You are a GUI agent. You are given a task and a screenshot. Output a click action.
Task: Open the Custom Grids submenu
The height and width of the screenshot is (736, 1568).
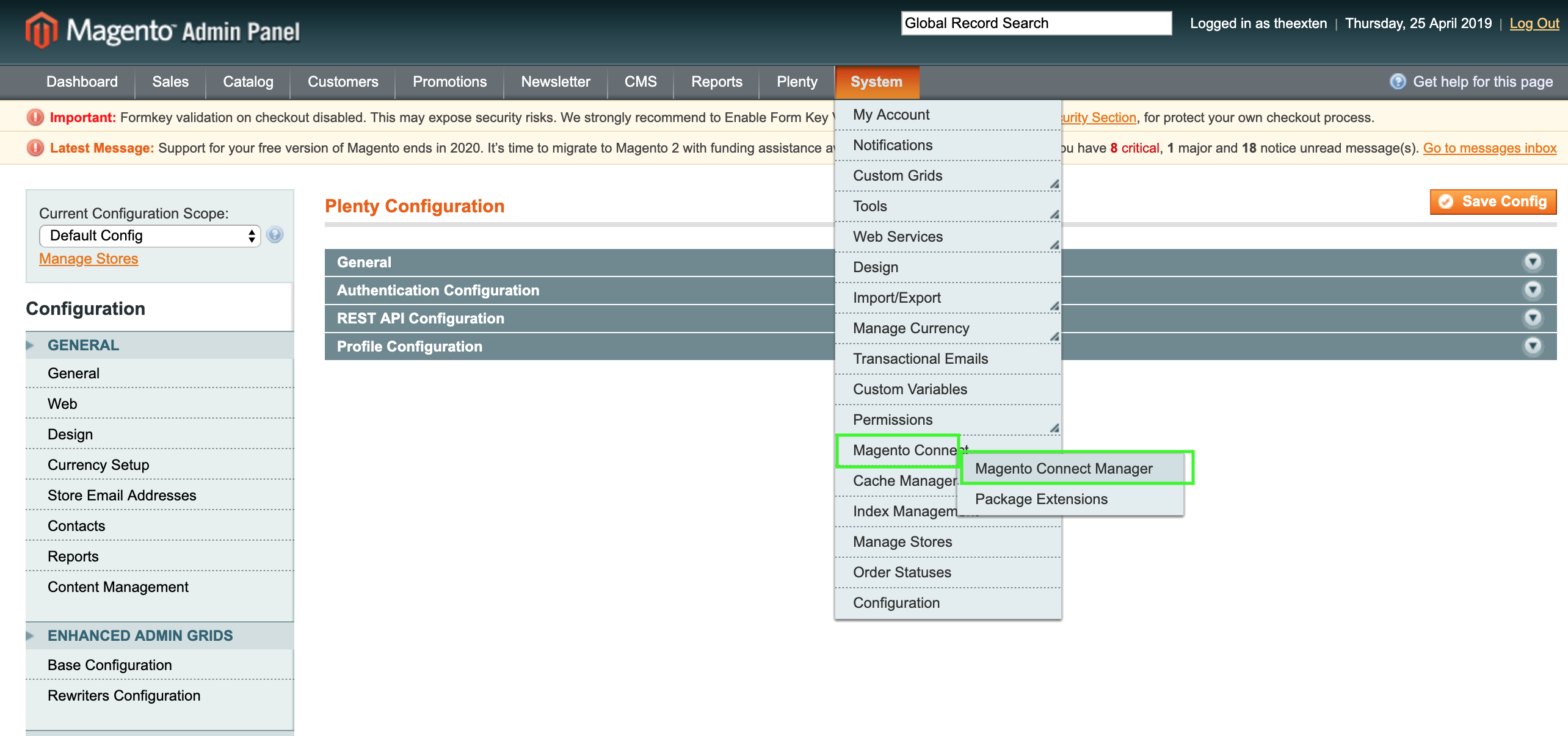click(948, 176)
